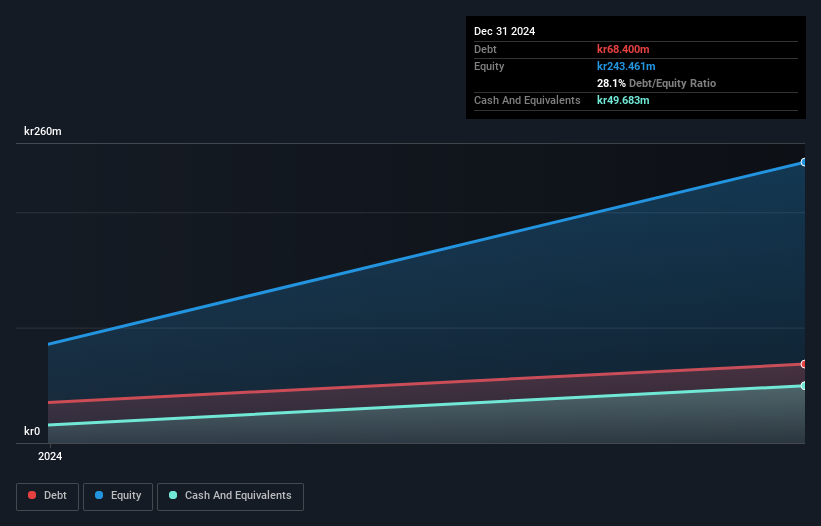Toggle the Equity series legend button
The image size is (821, 526).
point(118,496)
